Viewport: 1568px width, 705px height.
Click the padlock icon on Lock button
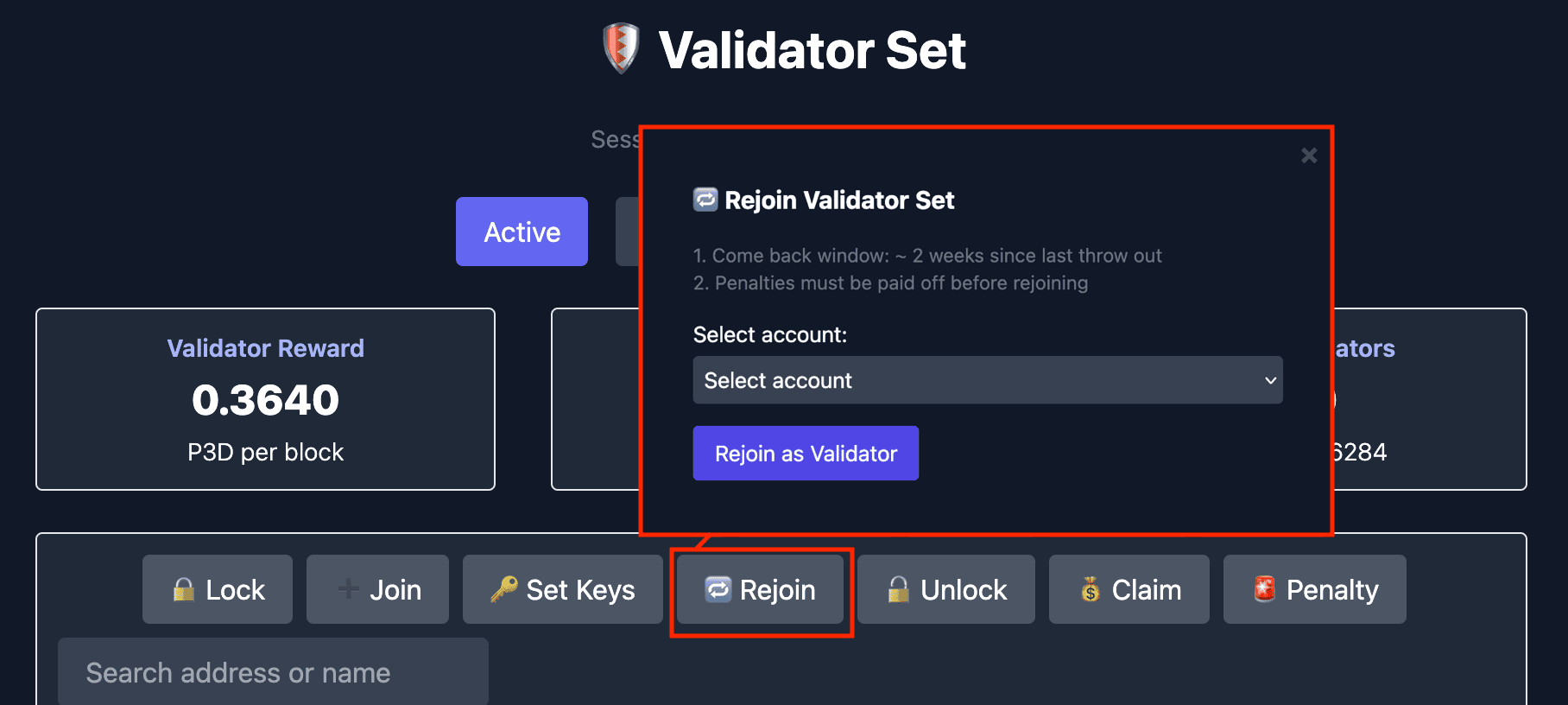pos(183,589)
